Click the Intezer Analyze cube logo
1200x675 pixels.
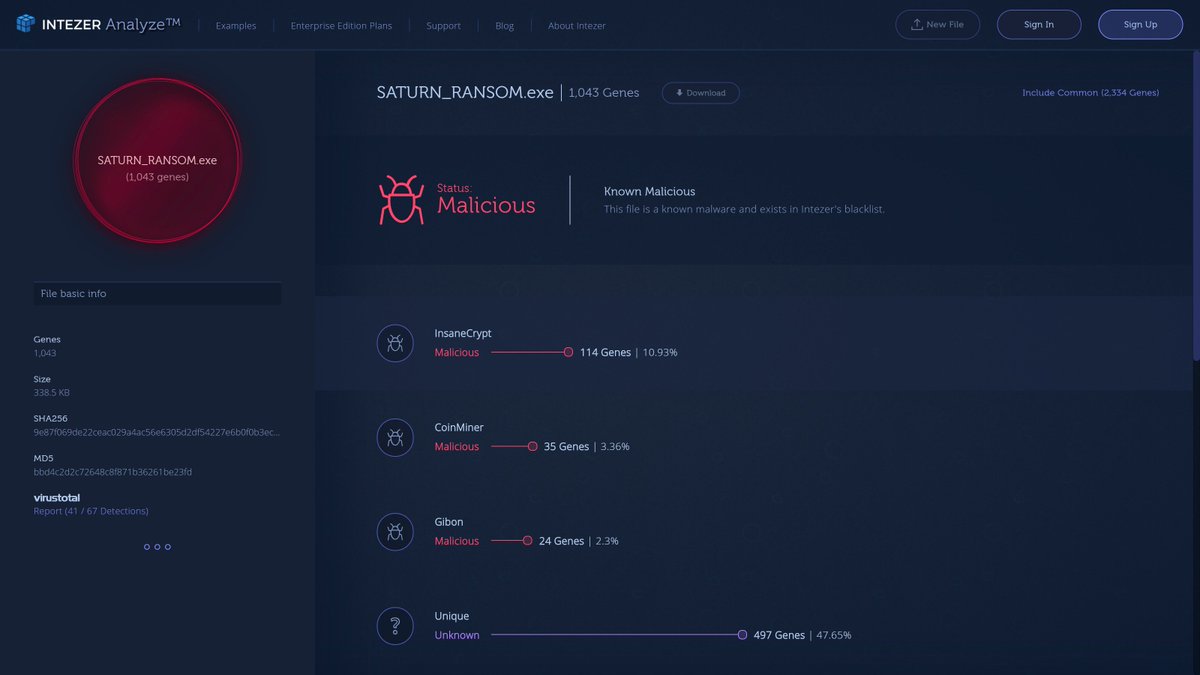click(x=26, y=24)
